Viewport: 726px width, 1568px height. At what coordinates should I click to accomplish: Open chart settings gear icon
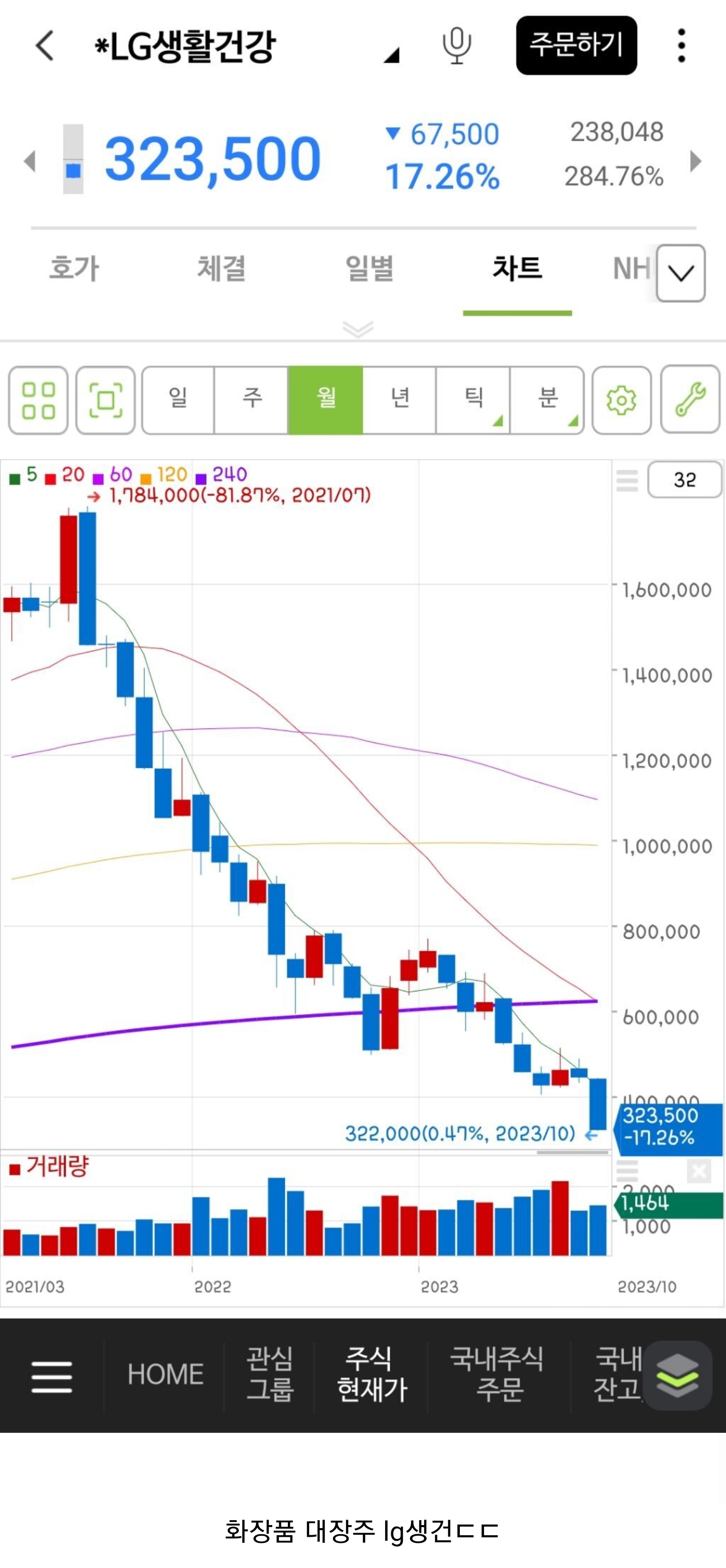point(622,400)
